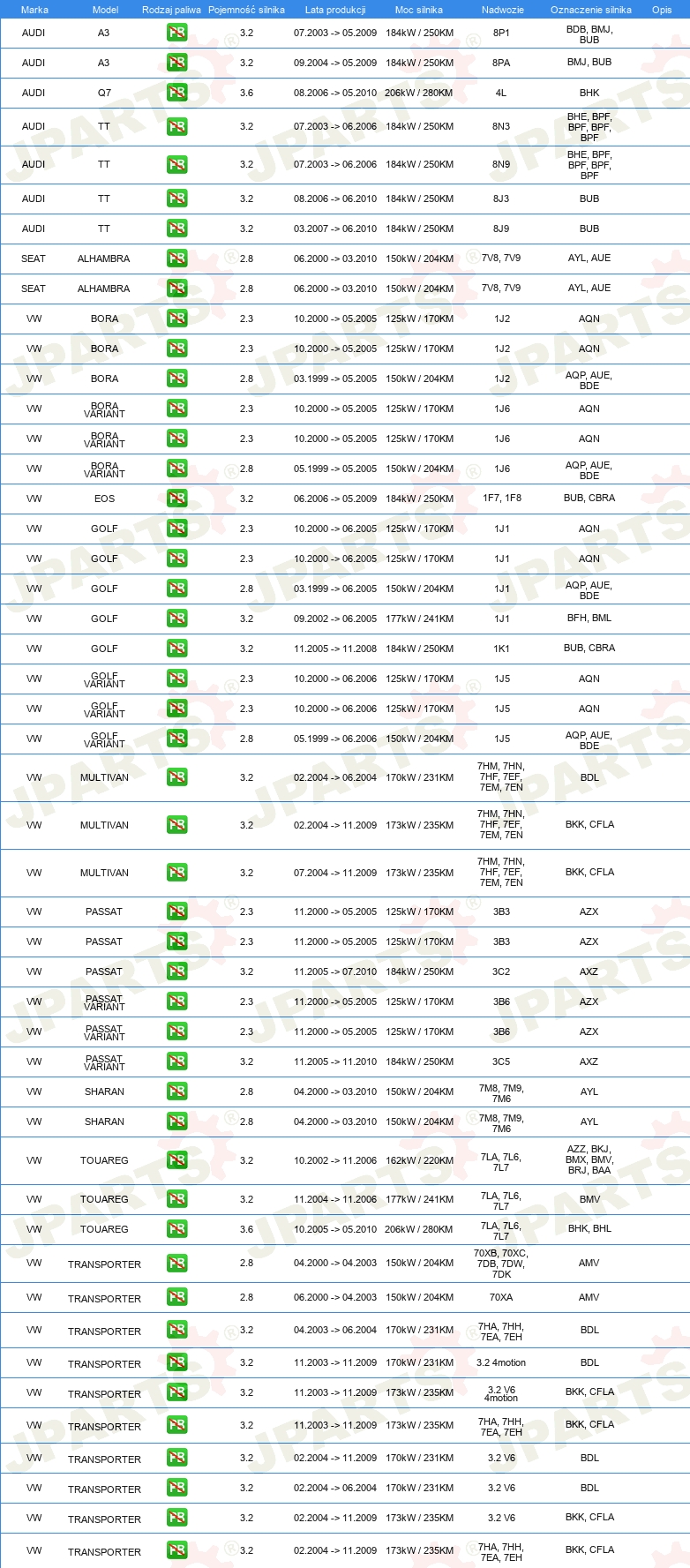This screenshot has width=690, height=1568.
Task: Click the BHK engine code cell
Action: pos(589,93)
